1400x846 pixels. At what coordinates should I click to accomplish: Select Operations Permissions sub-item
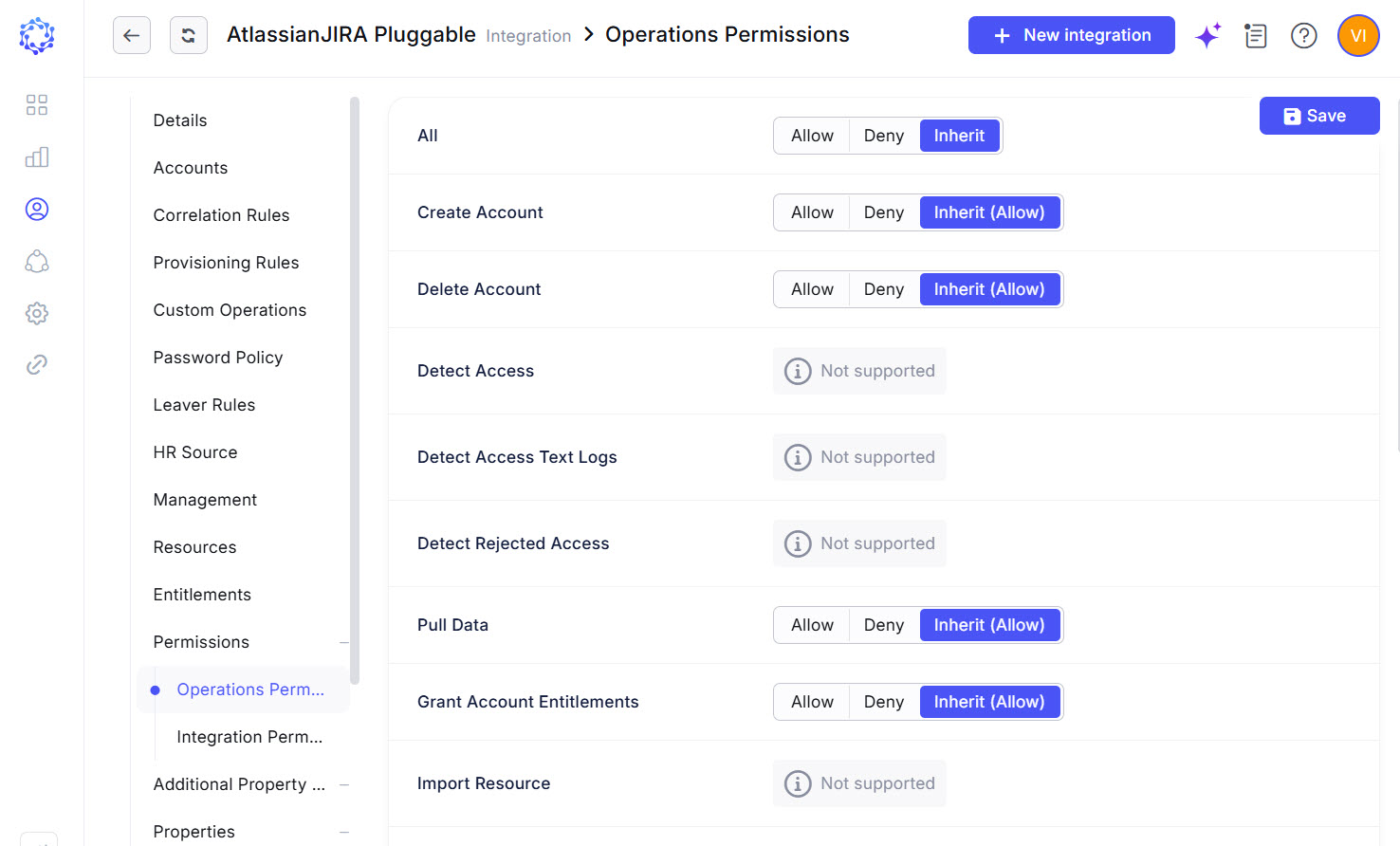tap(244, 690)
